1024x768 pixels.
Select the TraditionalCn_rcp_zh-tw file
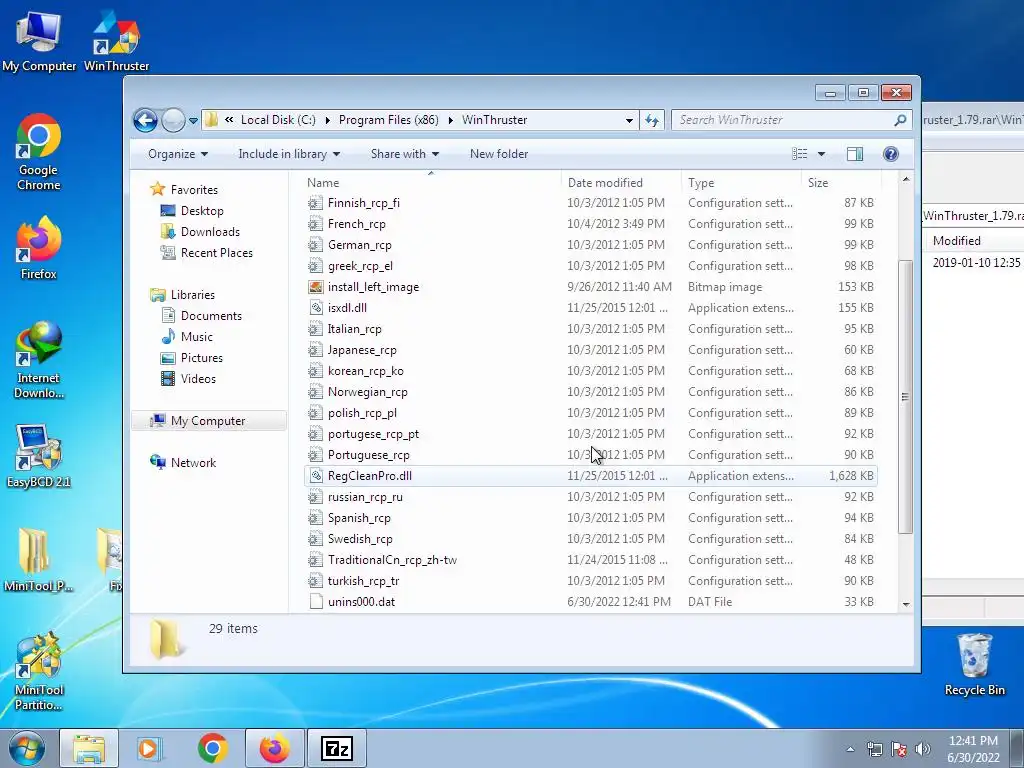[x=590, y=560]
